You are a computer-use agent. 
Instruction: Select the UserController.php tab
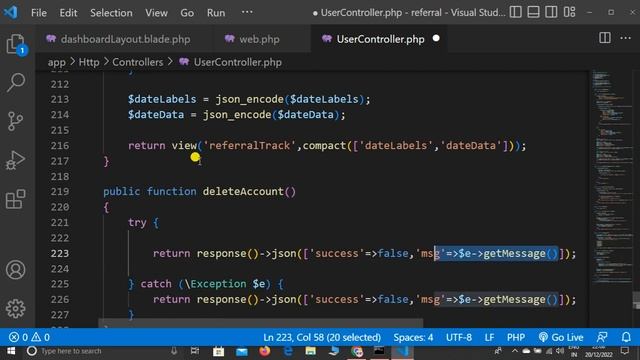point(380,39)
